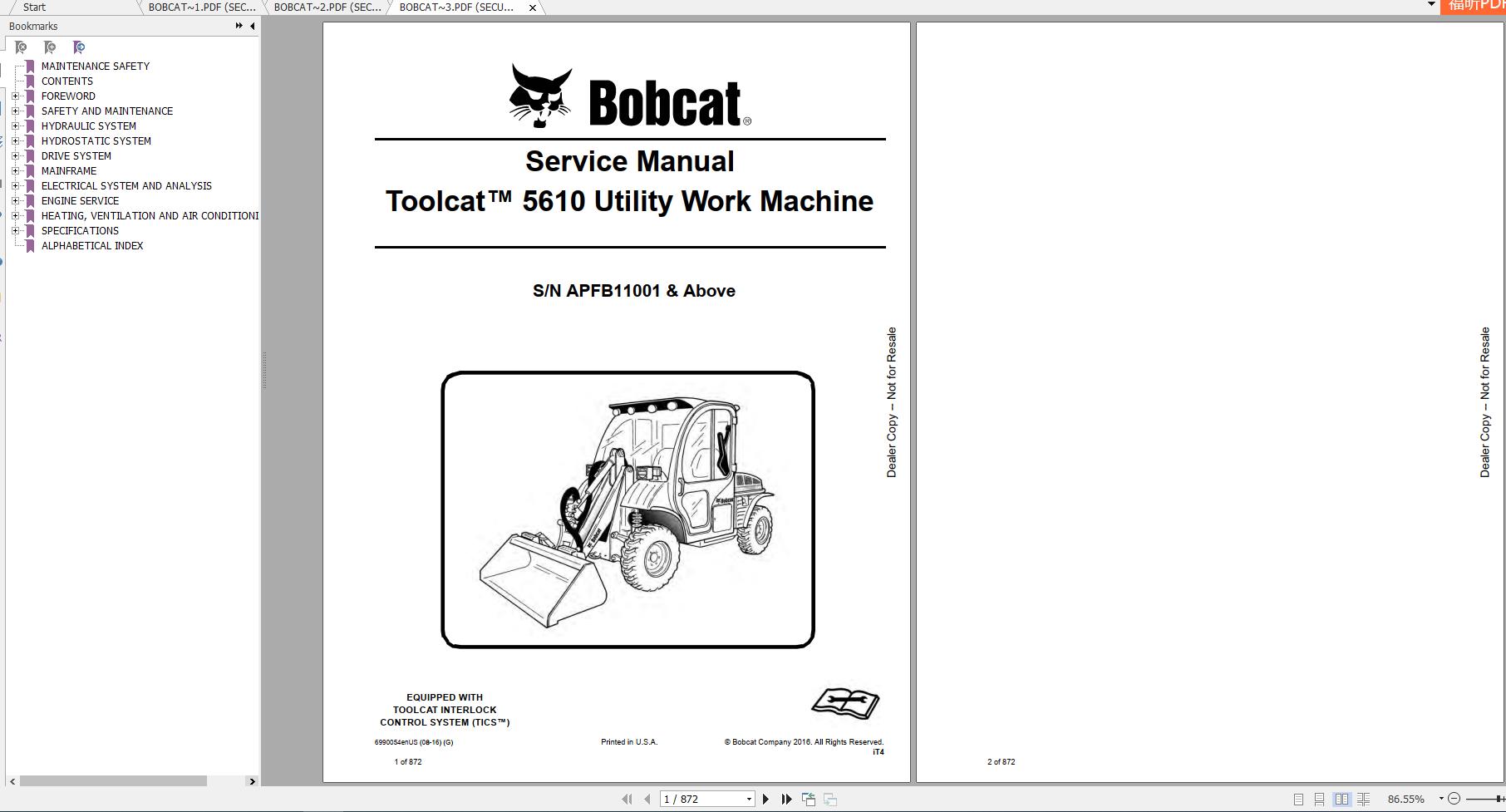
Task: Go to the next page
Action: [x=765, y=799]
